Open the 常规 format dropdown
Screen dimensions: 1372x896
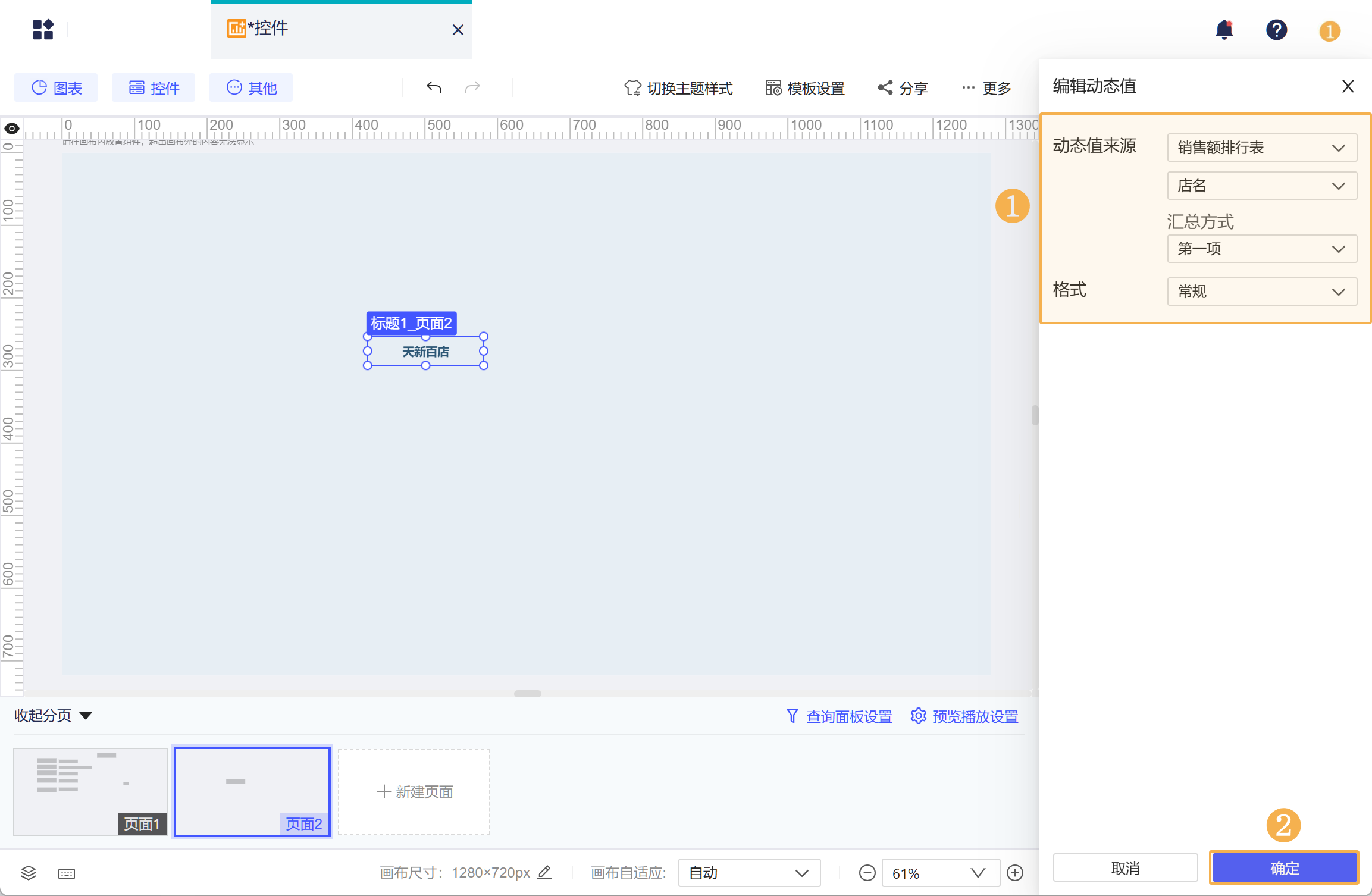pos(1262,292)
